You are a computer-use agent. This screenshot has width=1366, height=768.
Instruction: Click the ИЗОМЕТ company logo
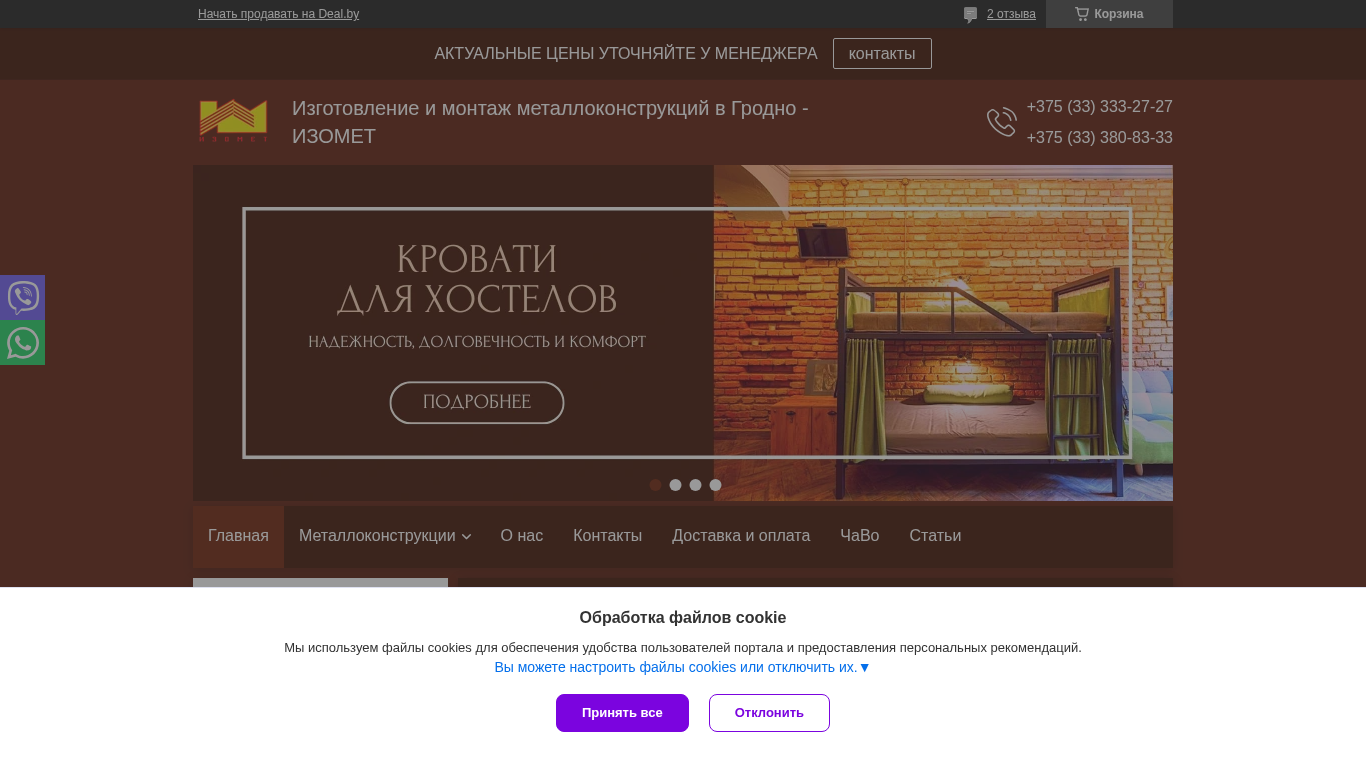pyautogui.click(x=233, y=121)
